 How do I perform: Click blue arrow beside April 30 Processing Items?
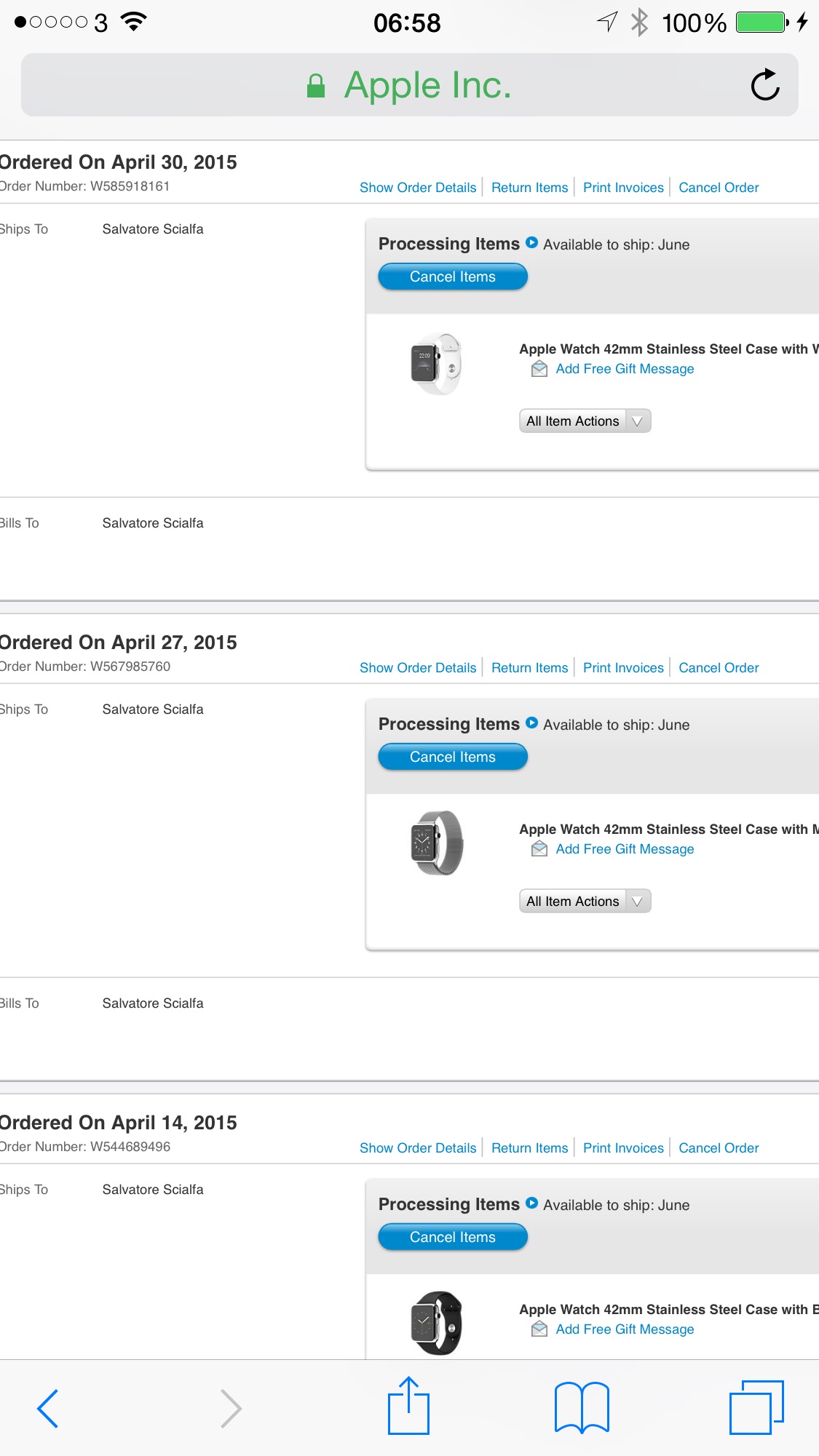pos(531,243)
